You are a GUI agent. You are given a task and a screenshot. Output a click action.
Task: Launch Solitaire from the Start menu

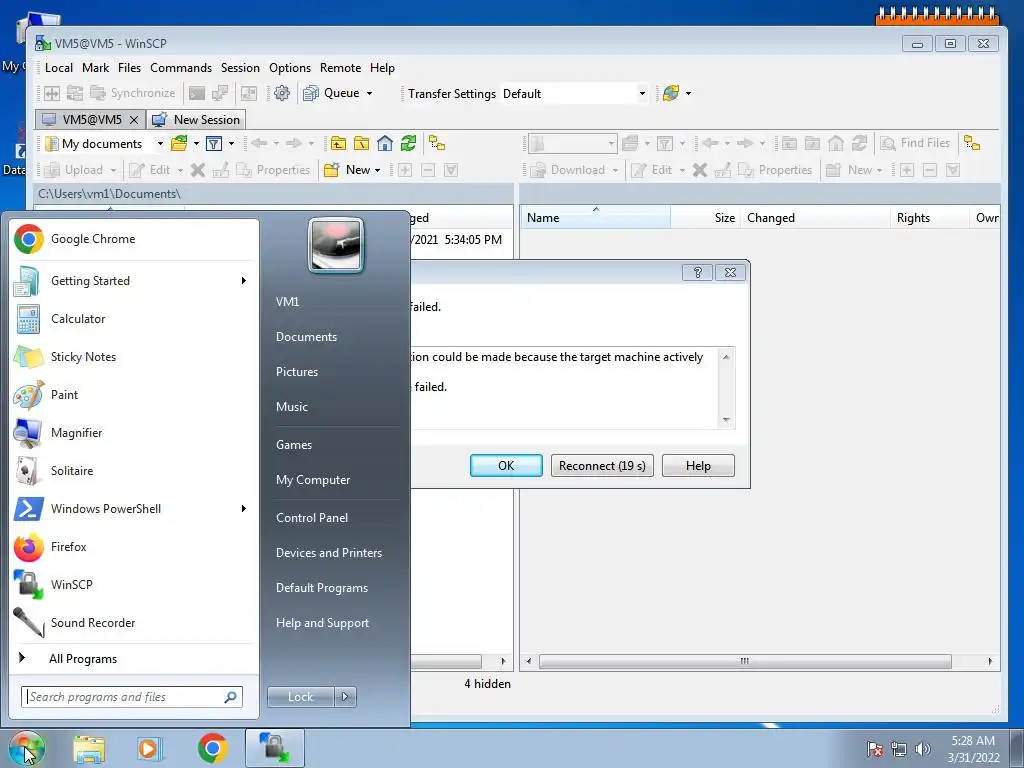[134, 471]
